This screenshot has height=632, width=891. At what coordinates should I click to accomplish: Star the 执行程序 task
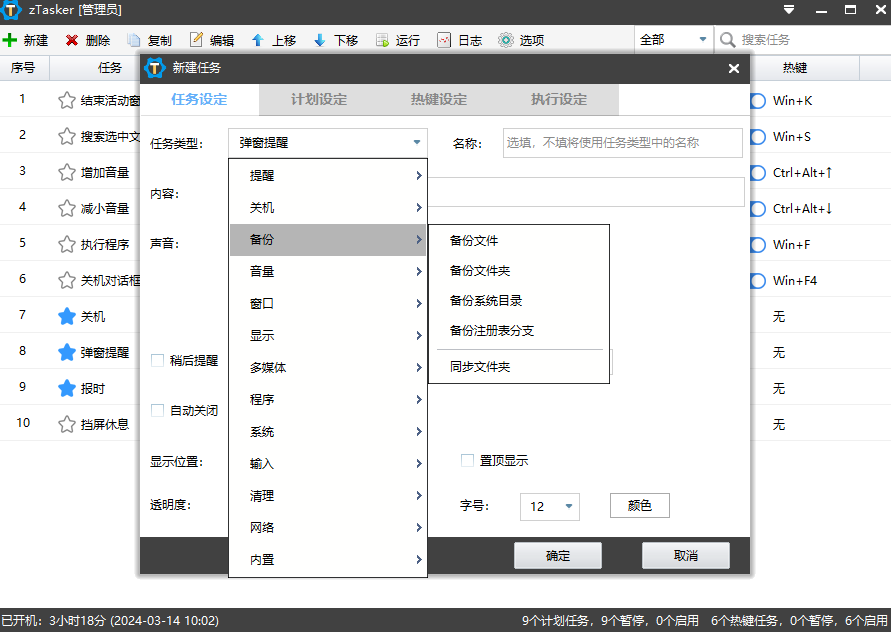pyautogui.click(x=66, y=244)
